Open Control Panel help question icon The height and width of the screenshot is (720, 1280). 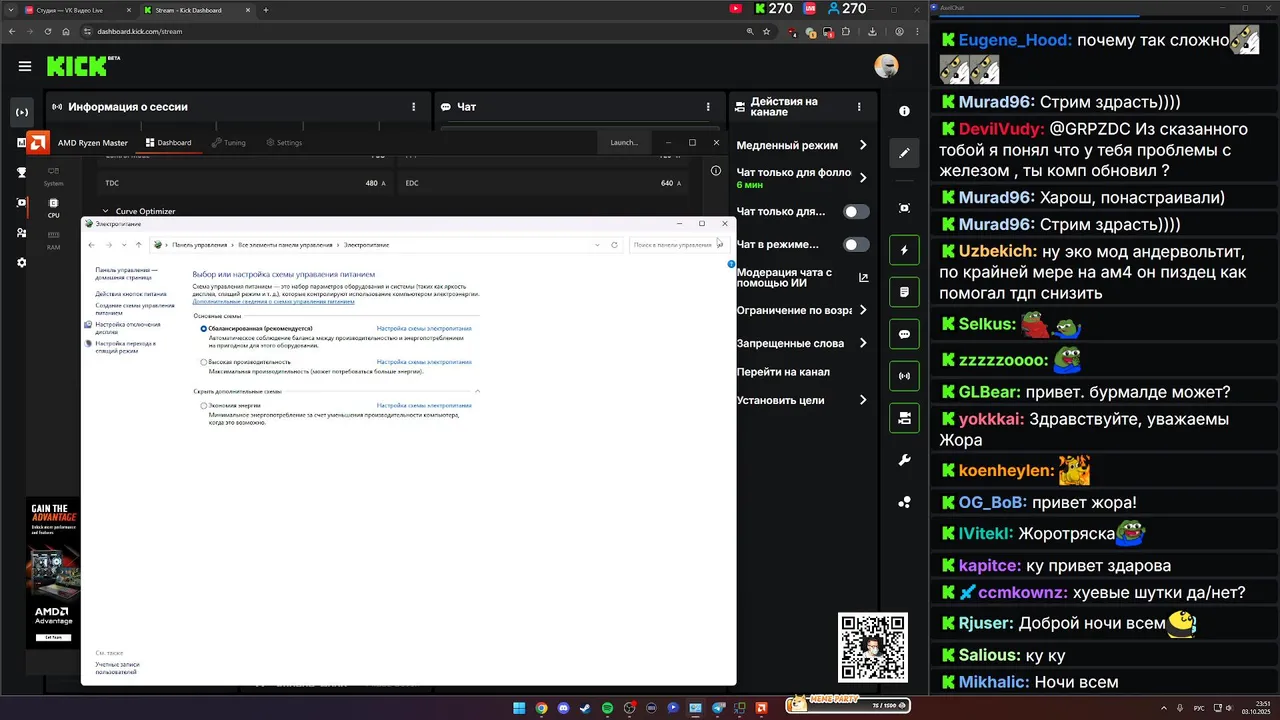tap(731, 265)
